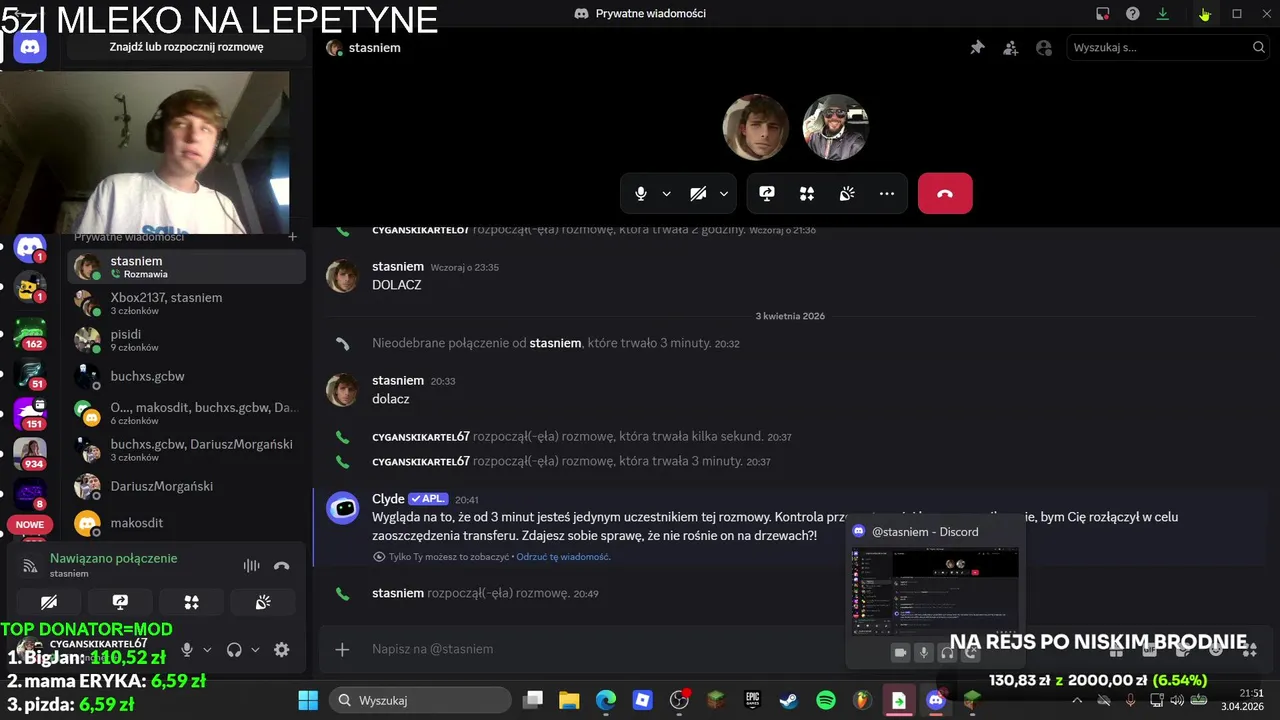Open pinned messages in stasniem chat
Viewport: 1280px width, 720px height.
coord(977,47)
